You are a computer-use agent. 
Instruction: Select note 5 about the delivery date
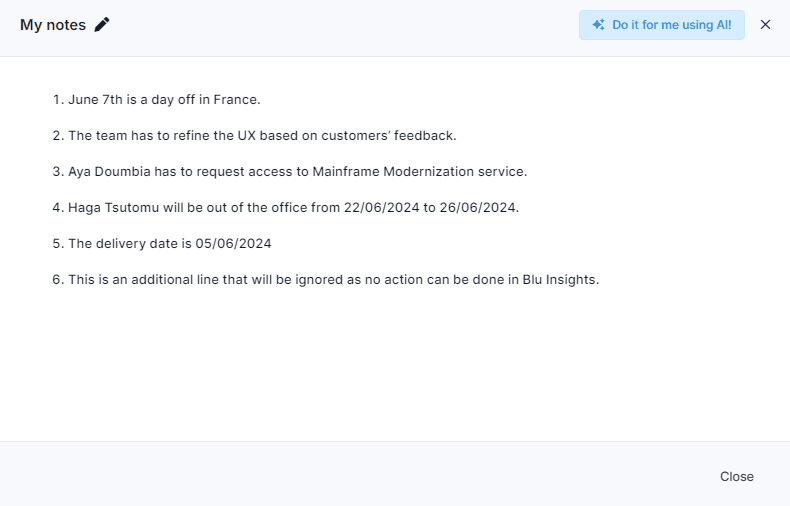tap(162, 244)
